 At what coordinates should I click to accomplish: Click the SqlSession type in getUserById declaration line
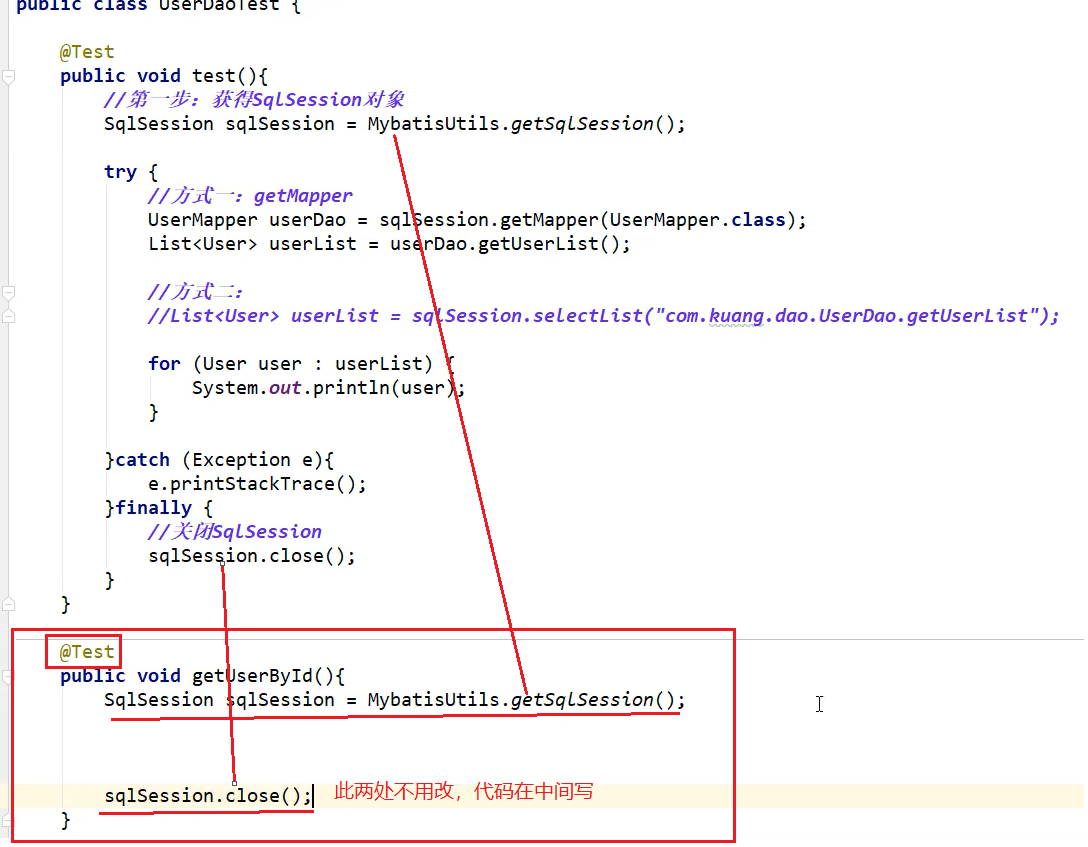[x=159, y=700]
